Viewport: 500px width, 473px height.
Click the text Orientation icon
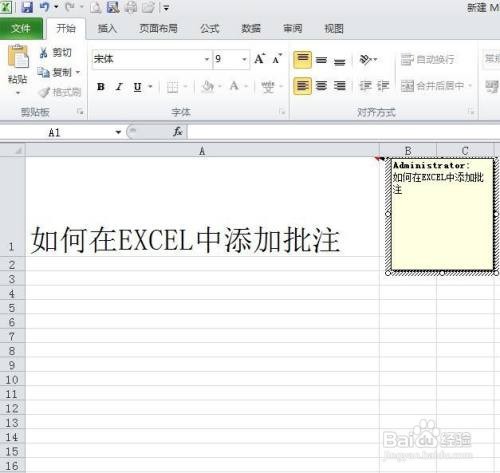(366, 60)
